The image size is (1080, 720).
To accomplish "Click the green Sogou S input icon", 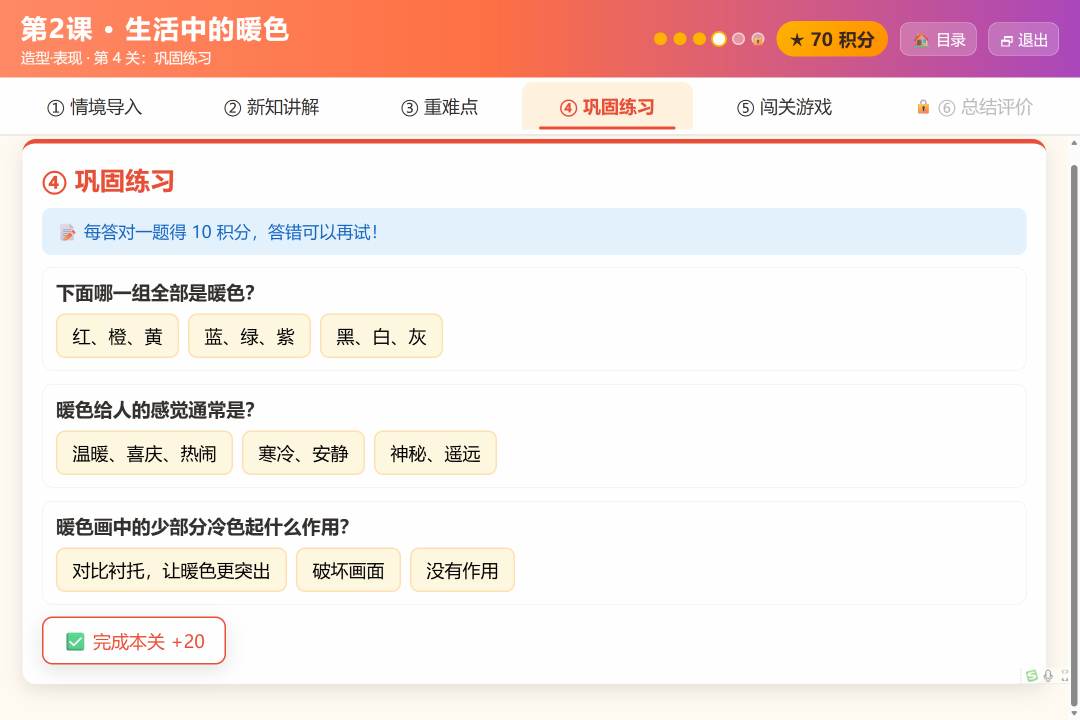I will click(x=1031, y=676).
